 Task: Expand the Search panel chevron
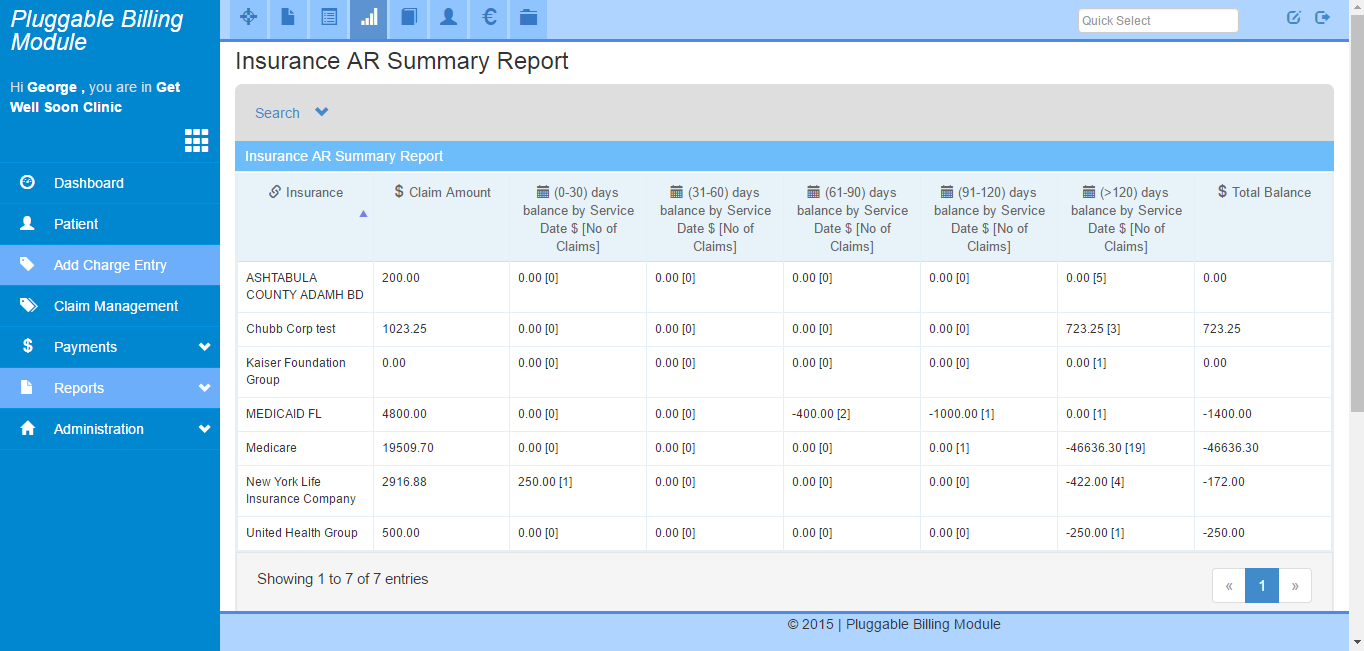tap(321, 112)
